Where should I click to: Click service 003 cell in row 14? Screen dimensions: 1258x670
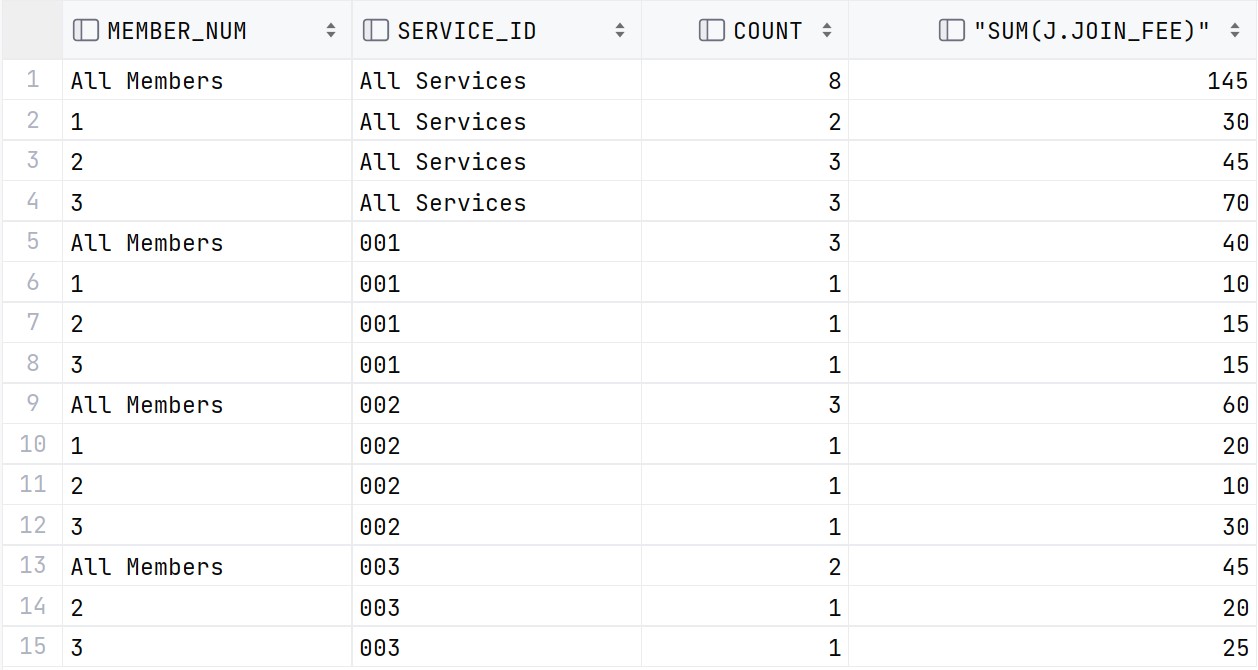point(497,607)
